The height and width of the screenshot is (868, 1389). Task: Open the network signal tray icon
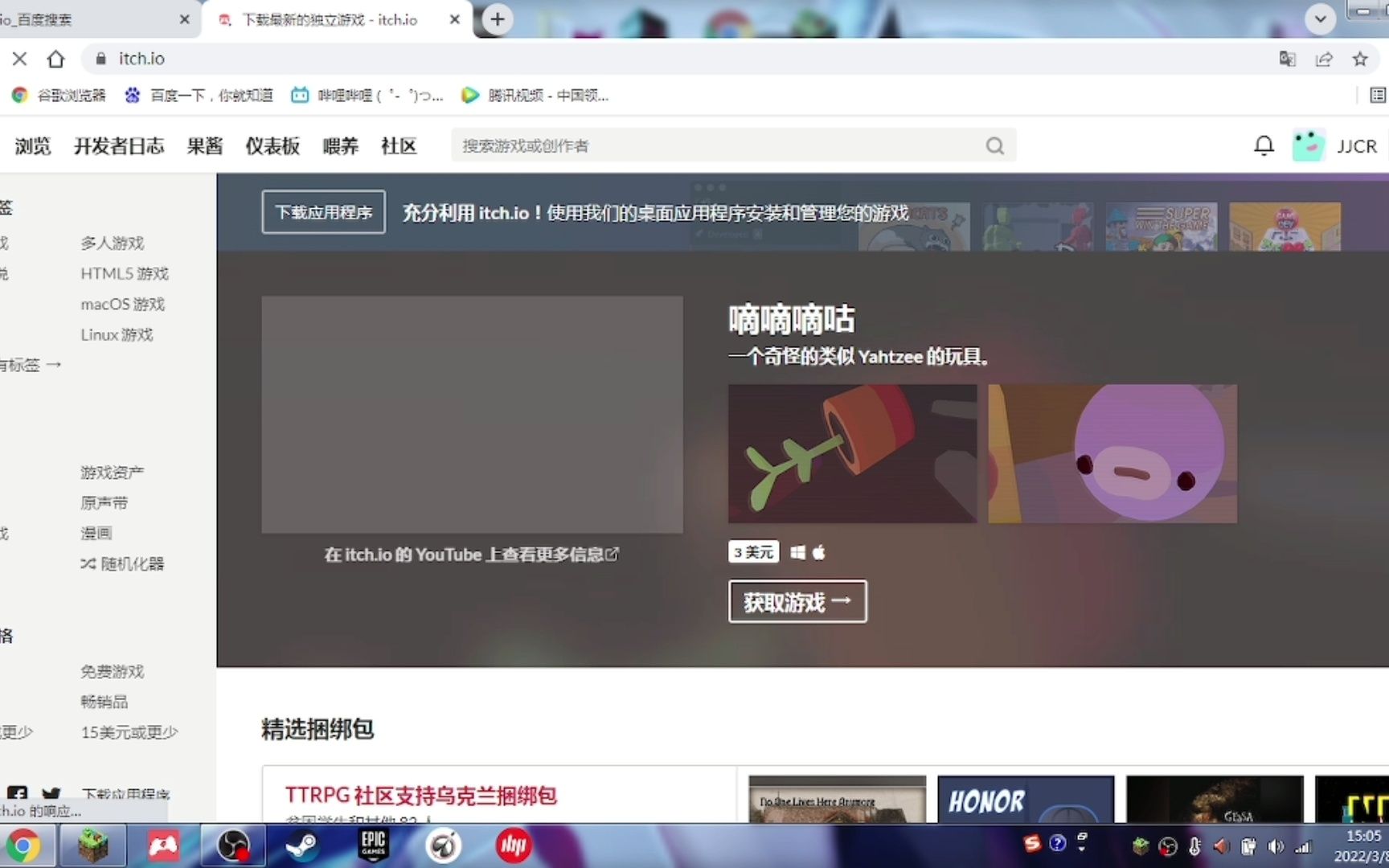tap(1303, 846)
